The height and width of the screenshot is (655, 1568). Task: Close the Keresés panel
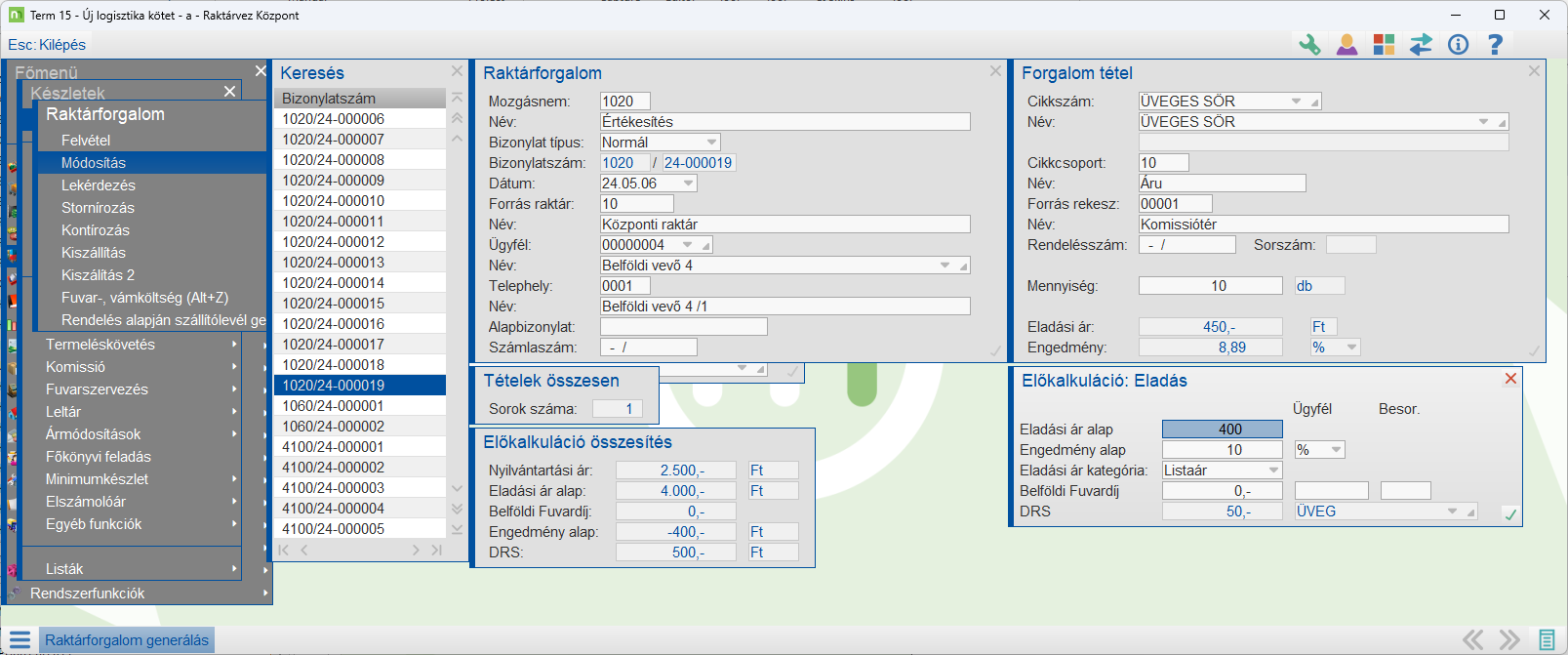457,71
